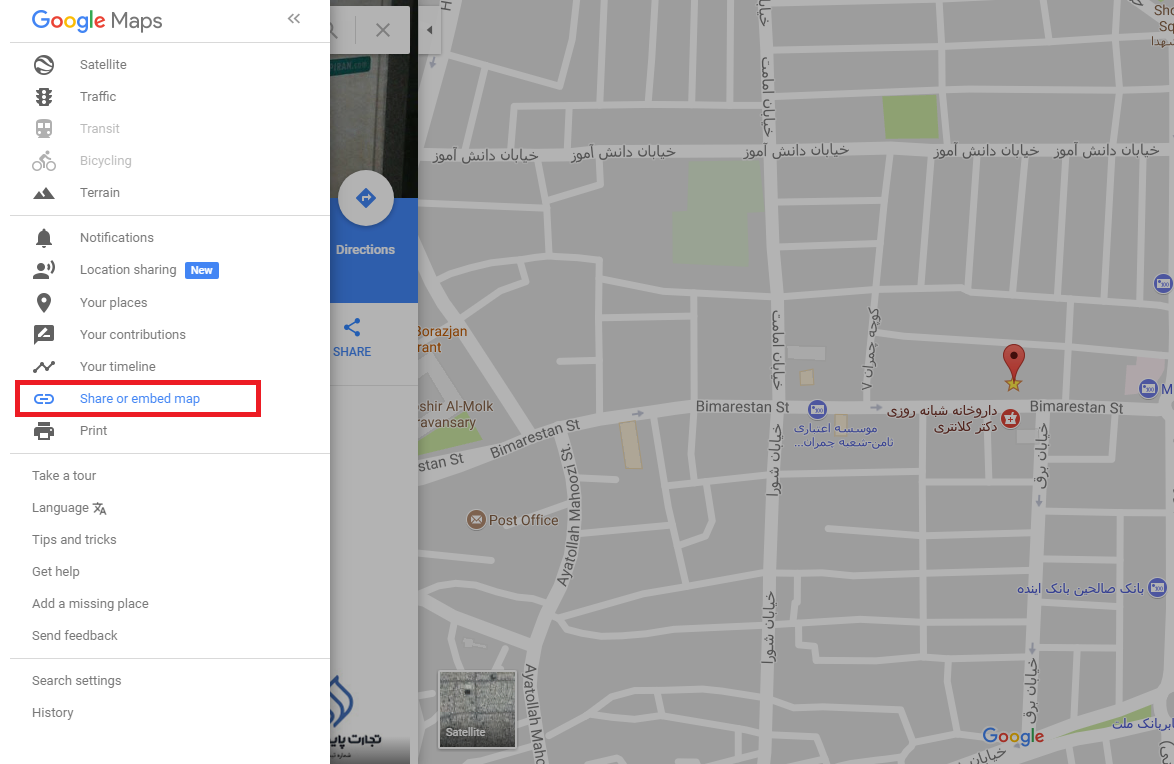Click the Print printer icon
Viewport: 1174px width, 764px height.
click(44, 431)
